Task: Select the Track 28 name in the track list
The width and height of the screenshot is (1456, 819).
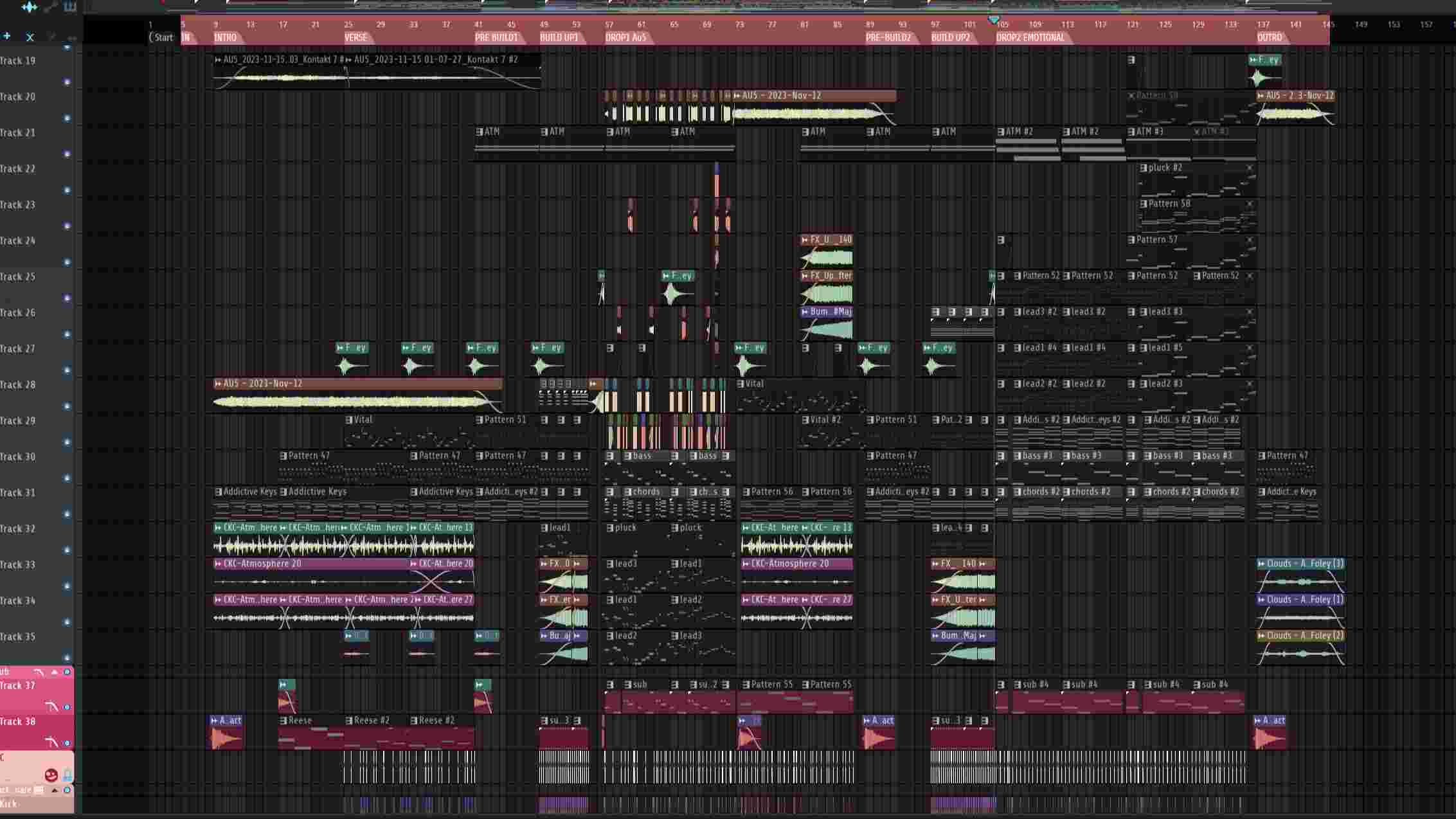Action: 18,384
